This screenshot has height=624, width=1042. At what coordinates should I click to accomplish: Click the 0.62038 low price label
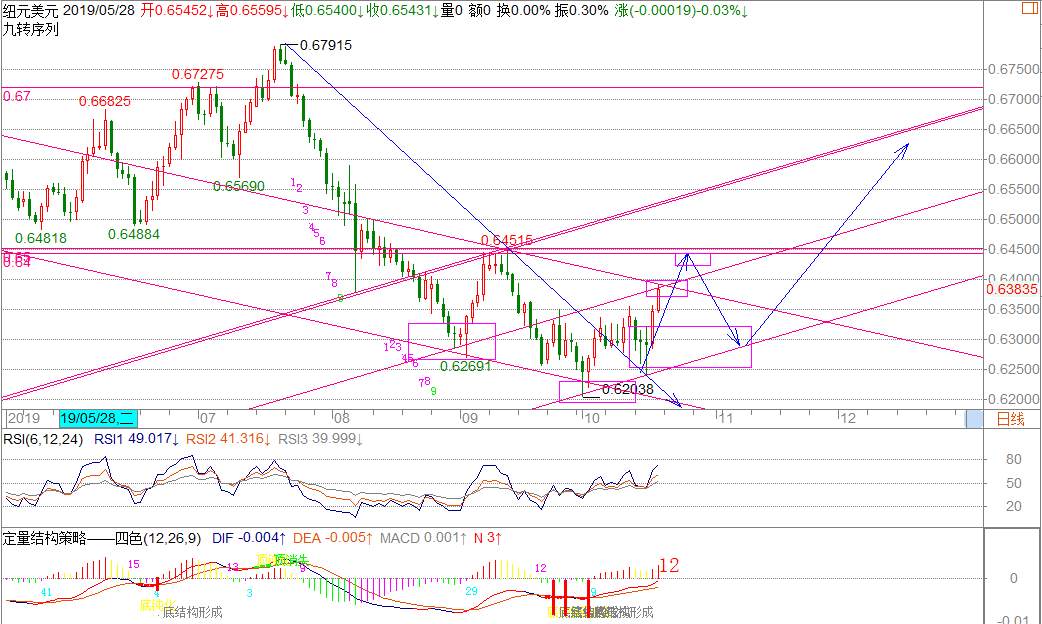tap(627, 389)
